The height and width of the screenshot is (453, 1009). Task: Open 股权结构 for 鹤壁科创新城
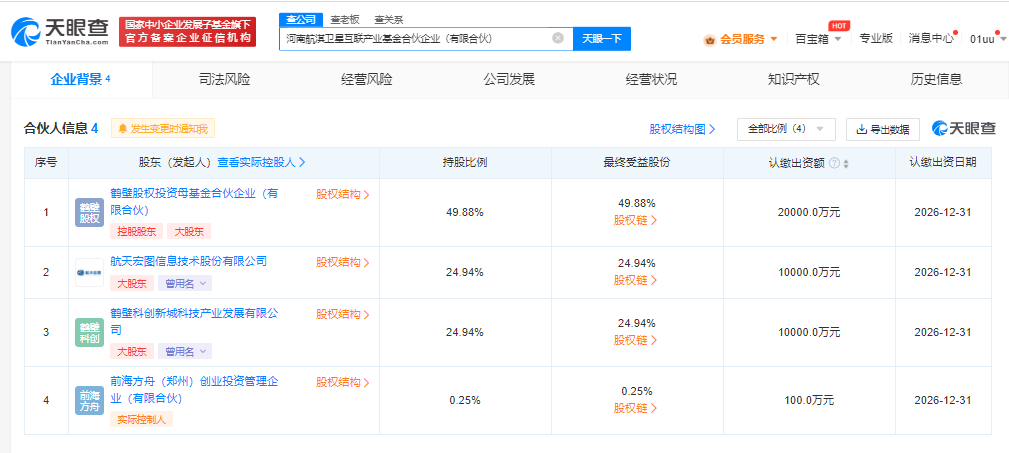point(343,315)
